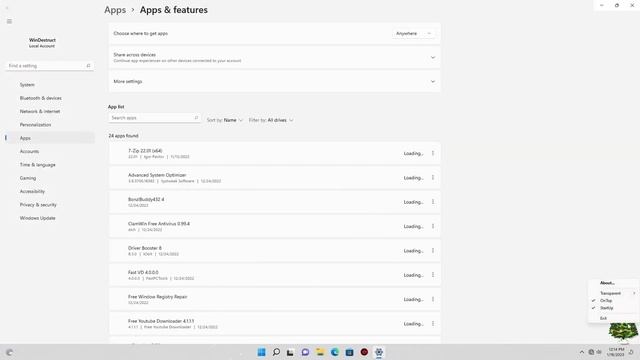640x360 pixels.
Task: Focus the Find a setting search field
Action: pyautogui.click(x=50, y=66)
